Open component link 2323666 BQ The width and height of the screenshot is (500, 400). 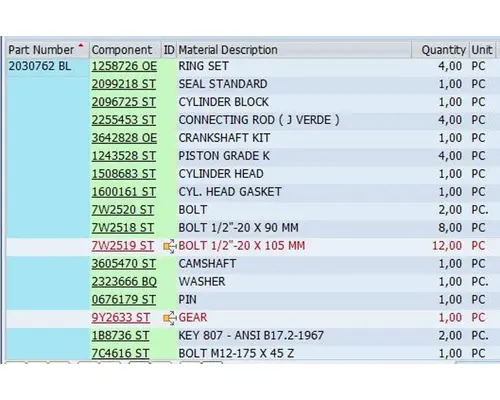[124, 282]
